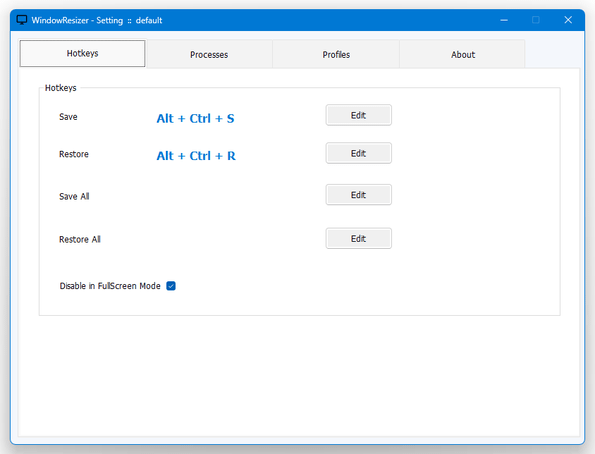This screenshot has width=595, height=454.
Task: Click the Save All label
Action: point(74,196)
